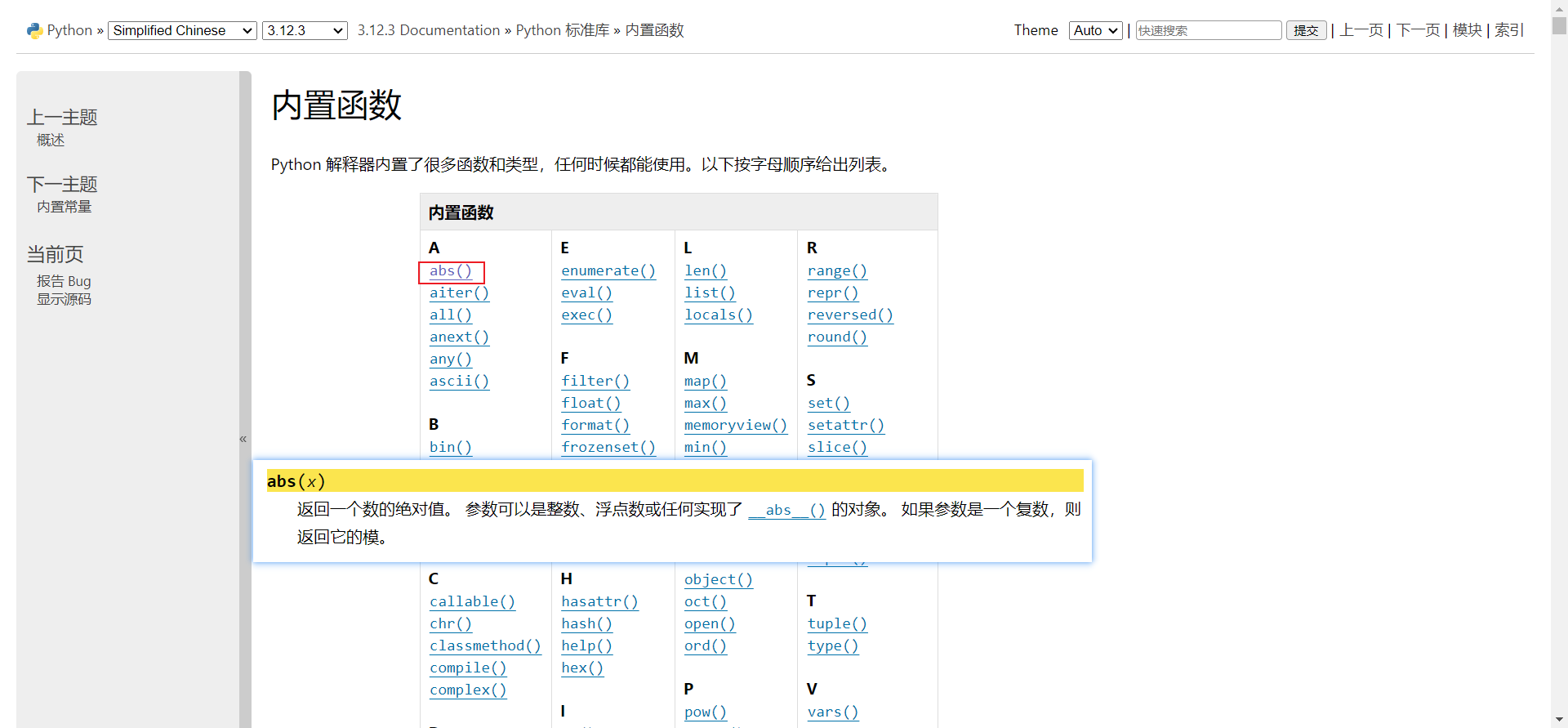This screenshot has height=728, width=1568.
Task: Click __abs__() link in tooltip
Action: click(x=786, y=511)
